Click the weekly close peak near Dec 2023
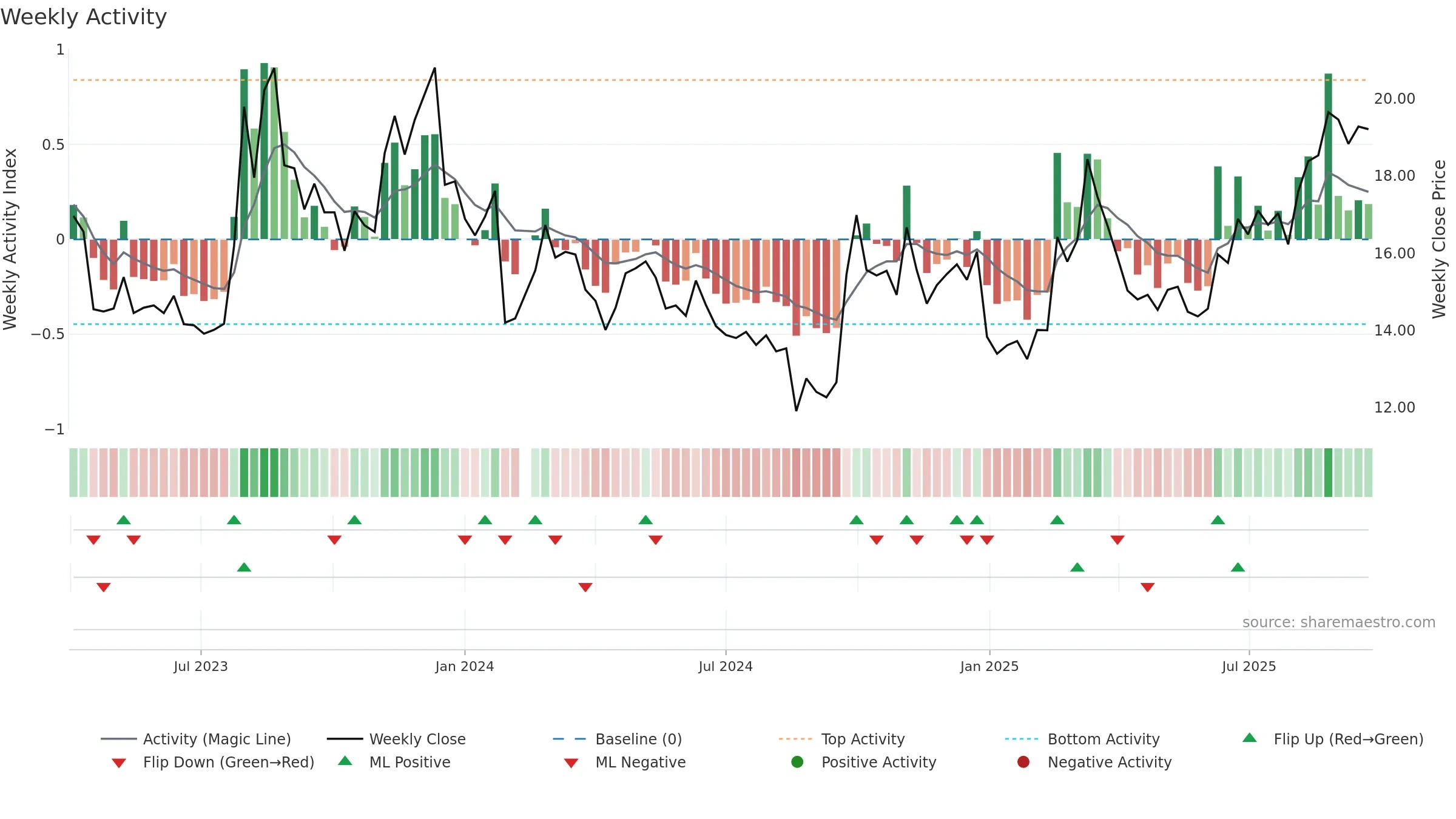 click(x=434, y=68)
